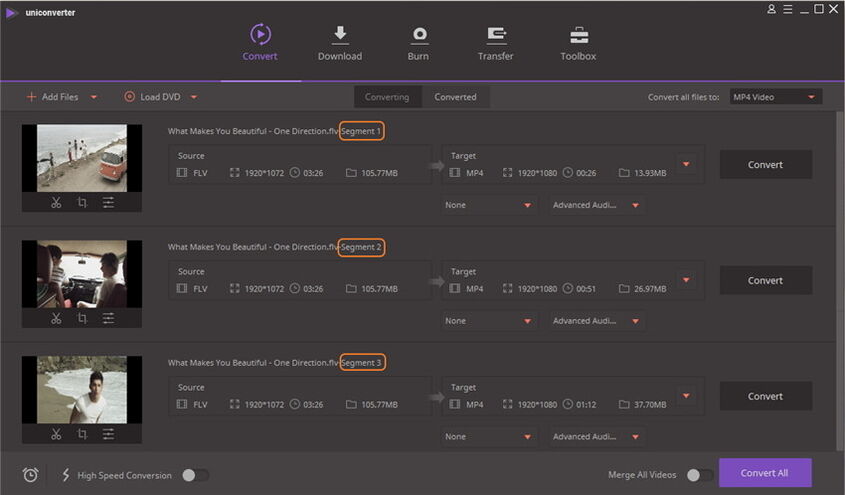845x495 pixels.
Task: Click the Load DVD button label
Action: pyautogui.click(x=160, y=97)
